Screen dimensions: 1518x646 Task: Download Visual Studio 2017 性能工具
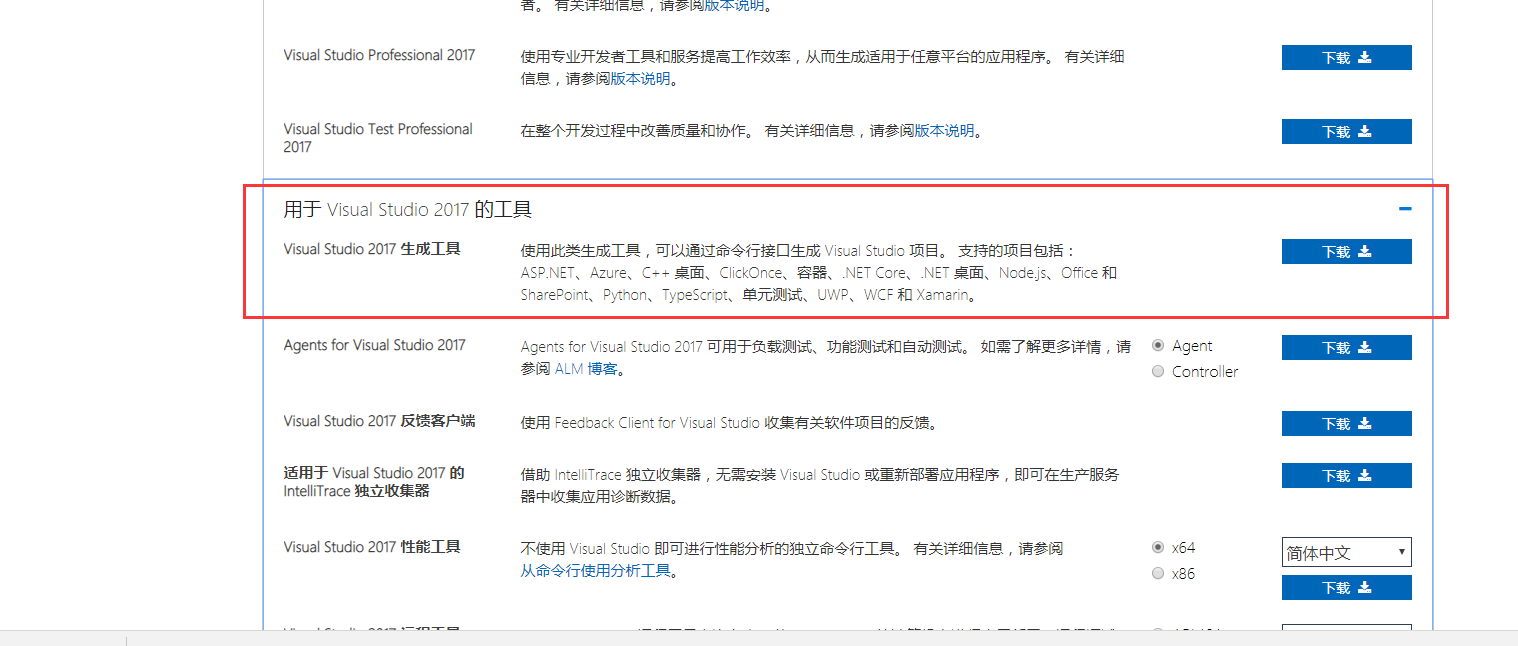tap(1346, 588)
